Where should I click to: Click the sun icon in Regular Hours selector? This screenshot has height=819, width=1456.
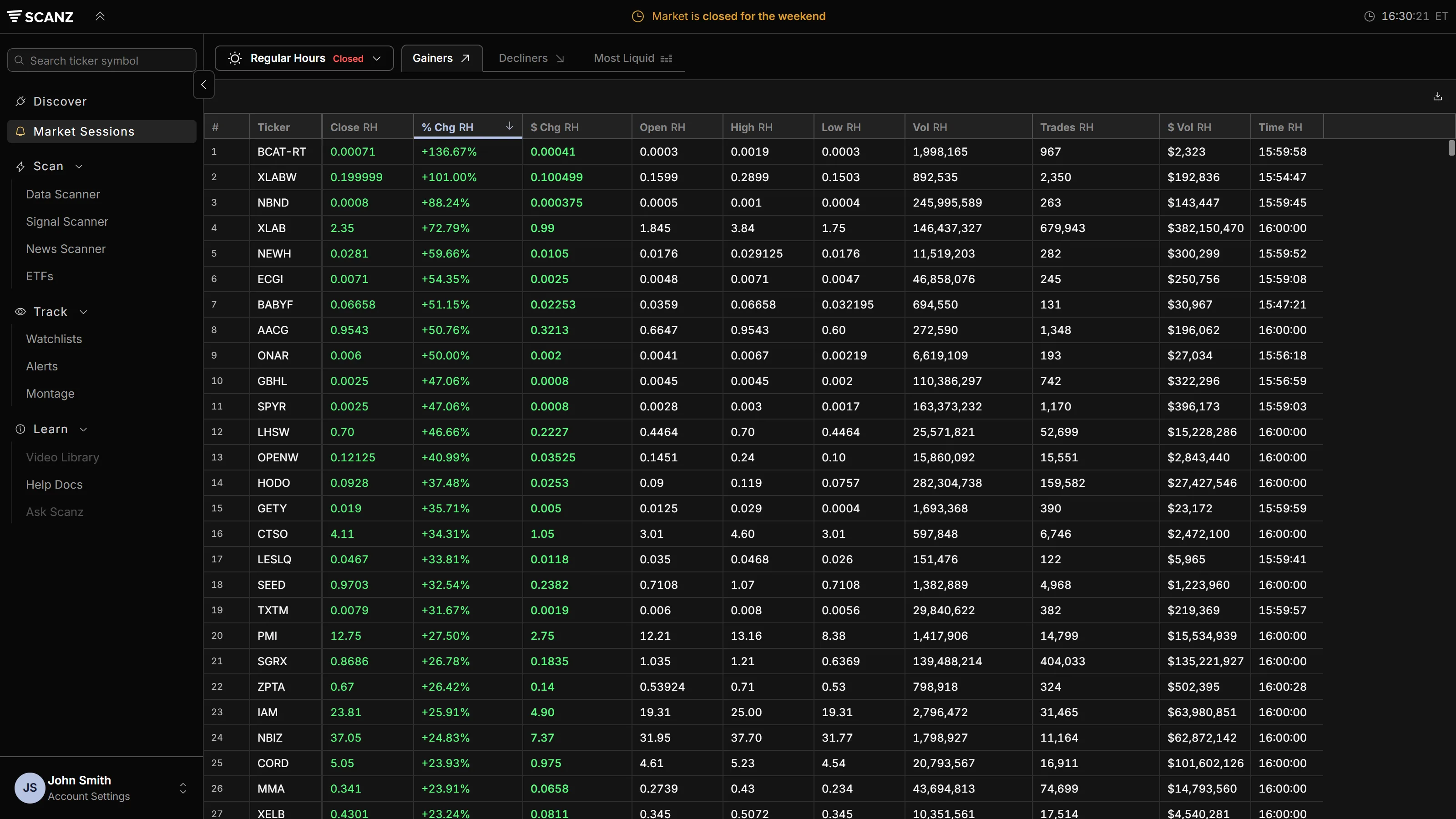pos(235,58)
